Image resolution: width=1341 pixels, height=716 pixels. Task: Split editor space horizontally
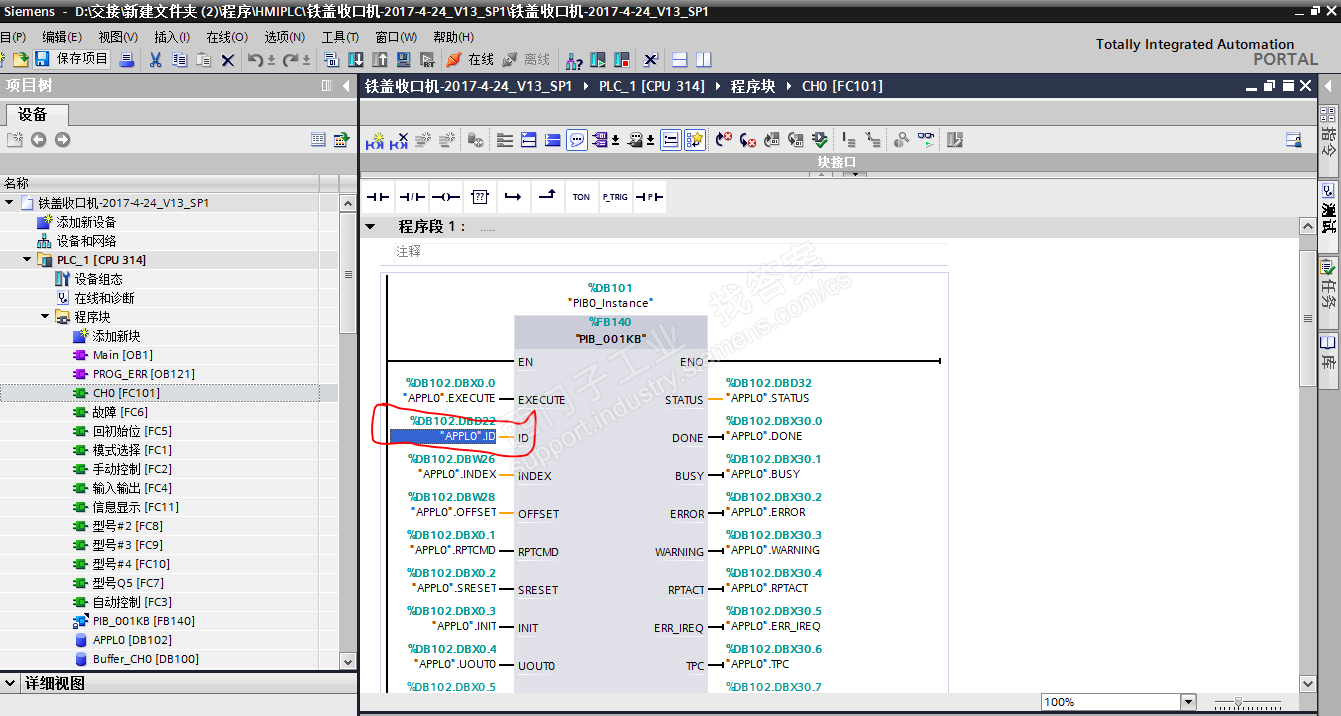pos(680,60)
